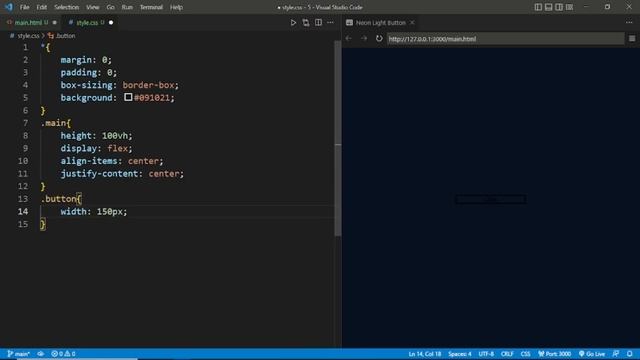Click the VS Code logo icon
Image resolution: width=640 pixels, height=360 pixels.
click(x=9, y=7)
